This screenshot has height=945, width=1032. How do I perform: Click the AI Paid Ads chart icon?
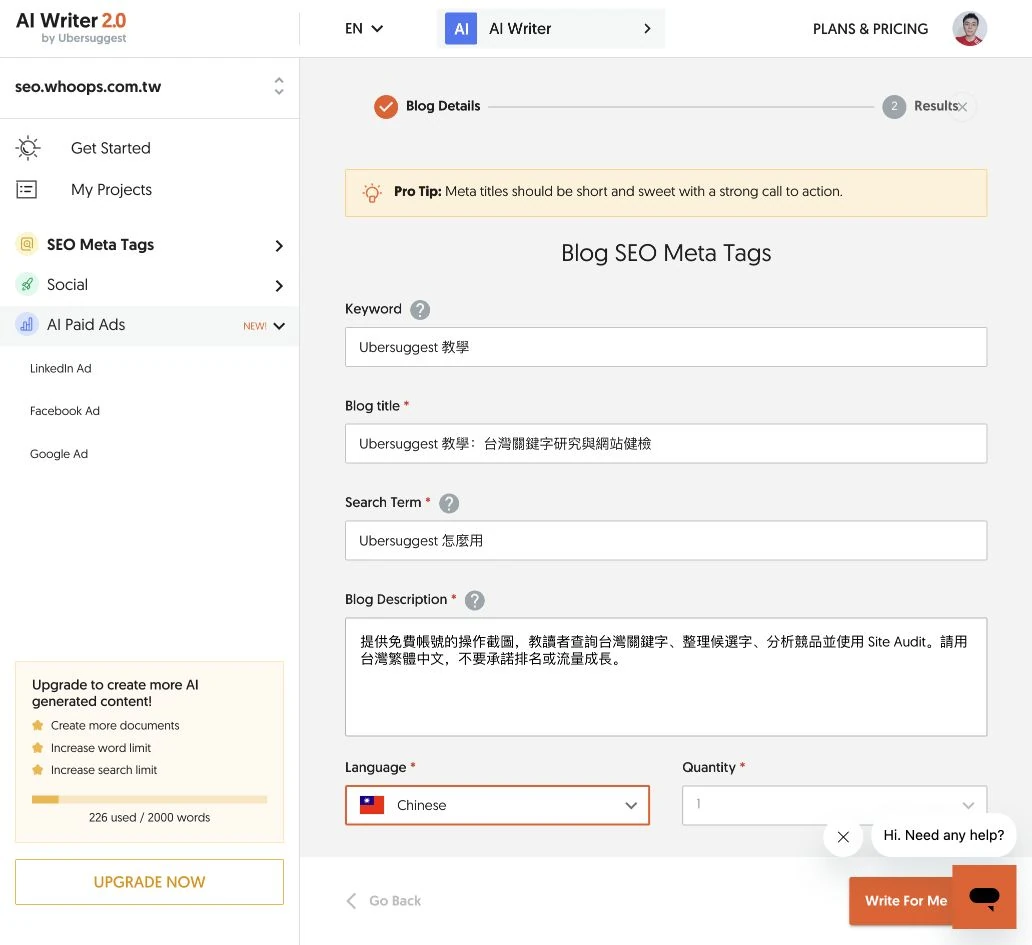pyautogui.click(x=26, y=324)
